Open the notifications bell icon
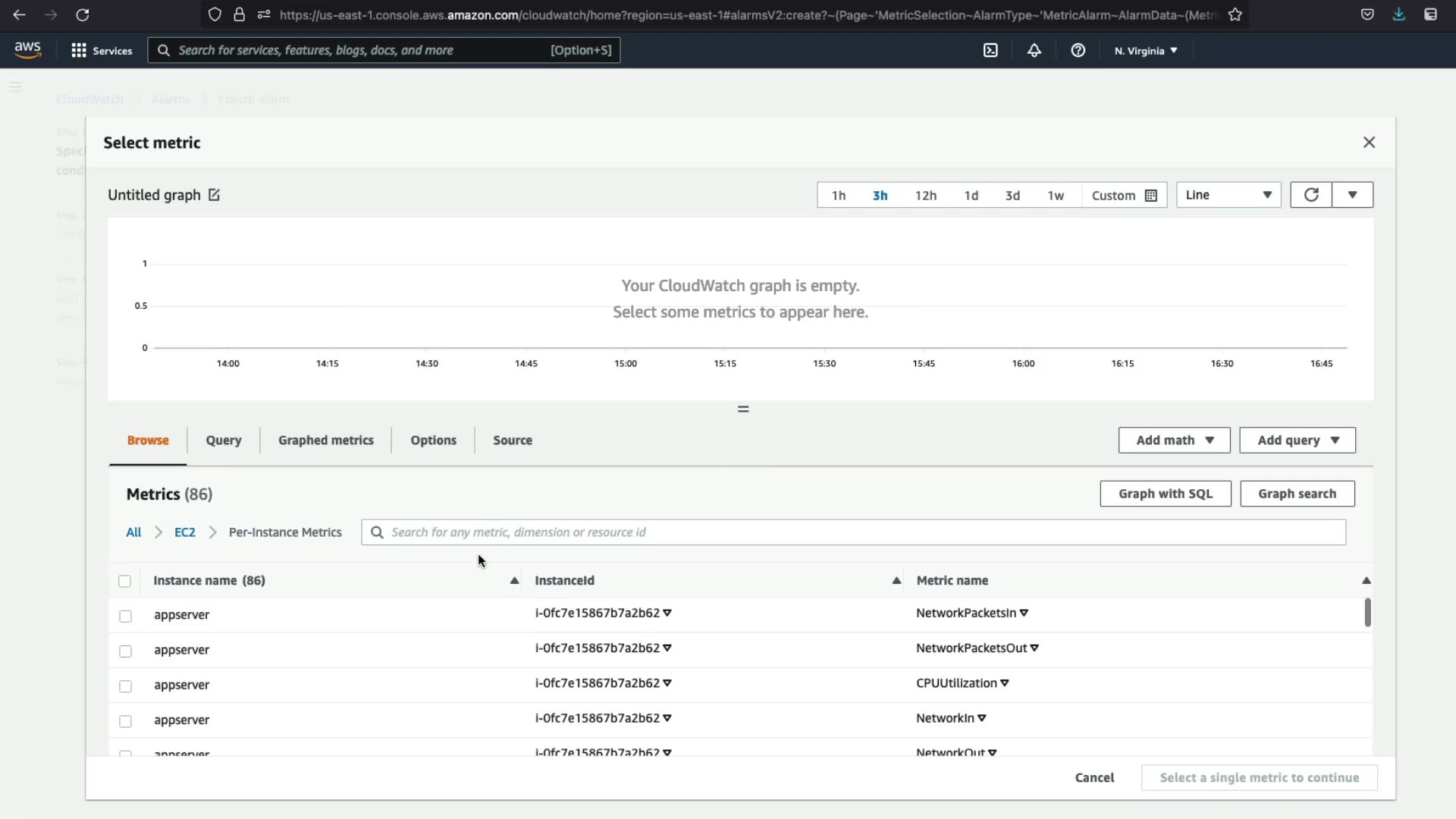This screenshot has height=819, width=1456. (x=1034, y=51)
